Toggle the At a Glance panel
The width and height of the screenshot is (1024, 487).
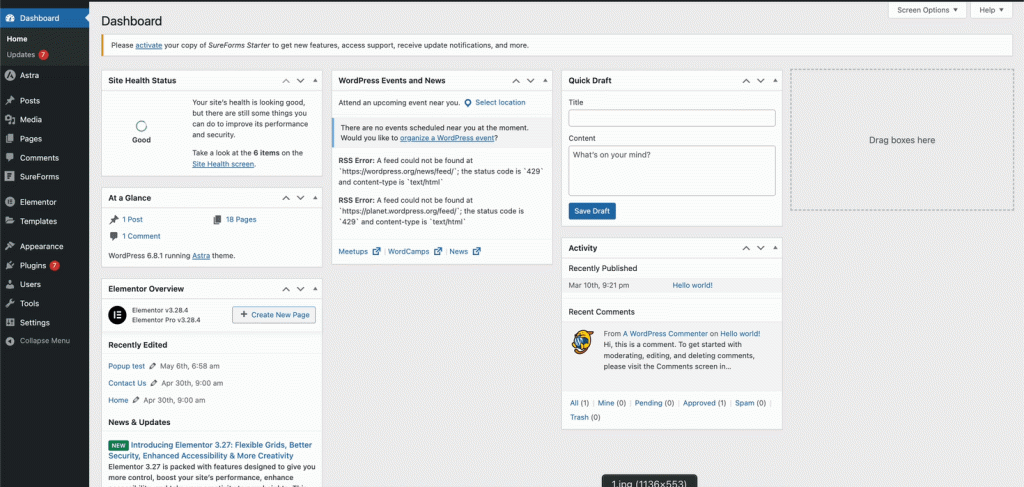pyautogui.click(x=315, y=198)
